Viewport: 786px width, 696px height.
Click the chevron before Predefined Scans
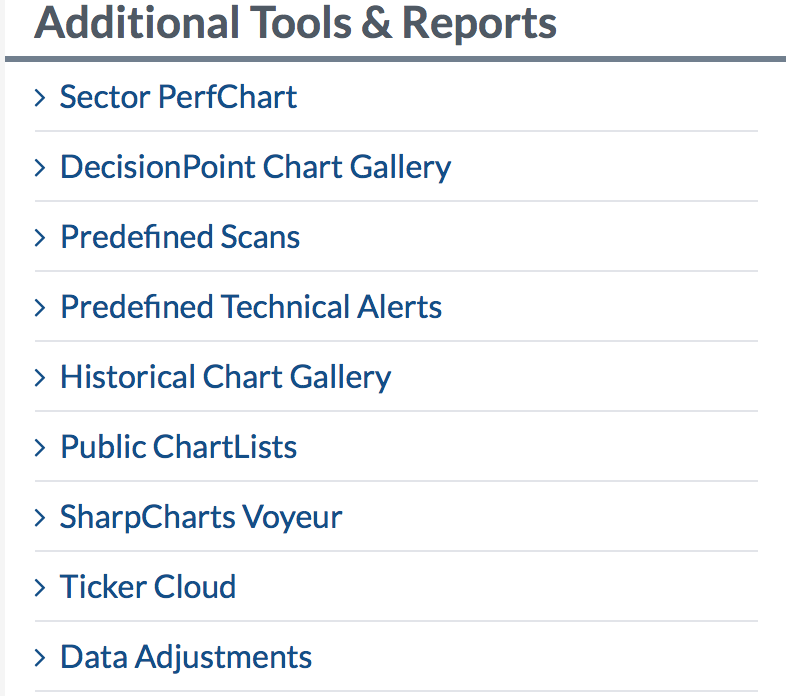[x=40, y=237]
